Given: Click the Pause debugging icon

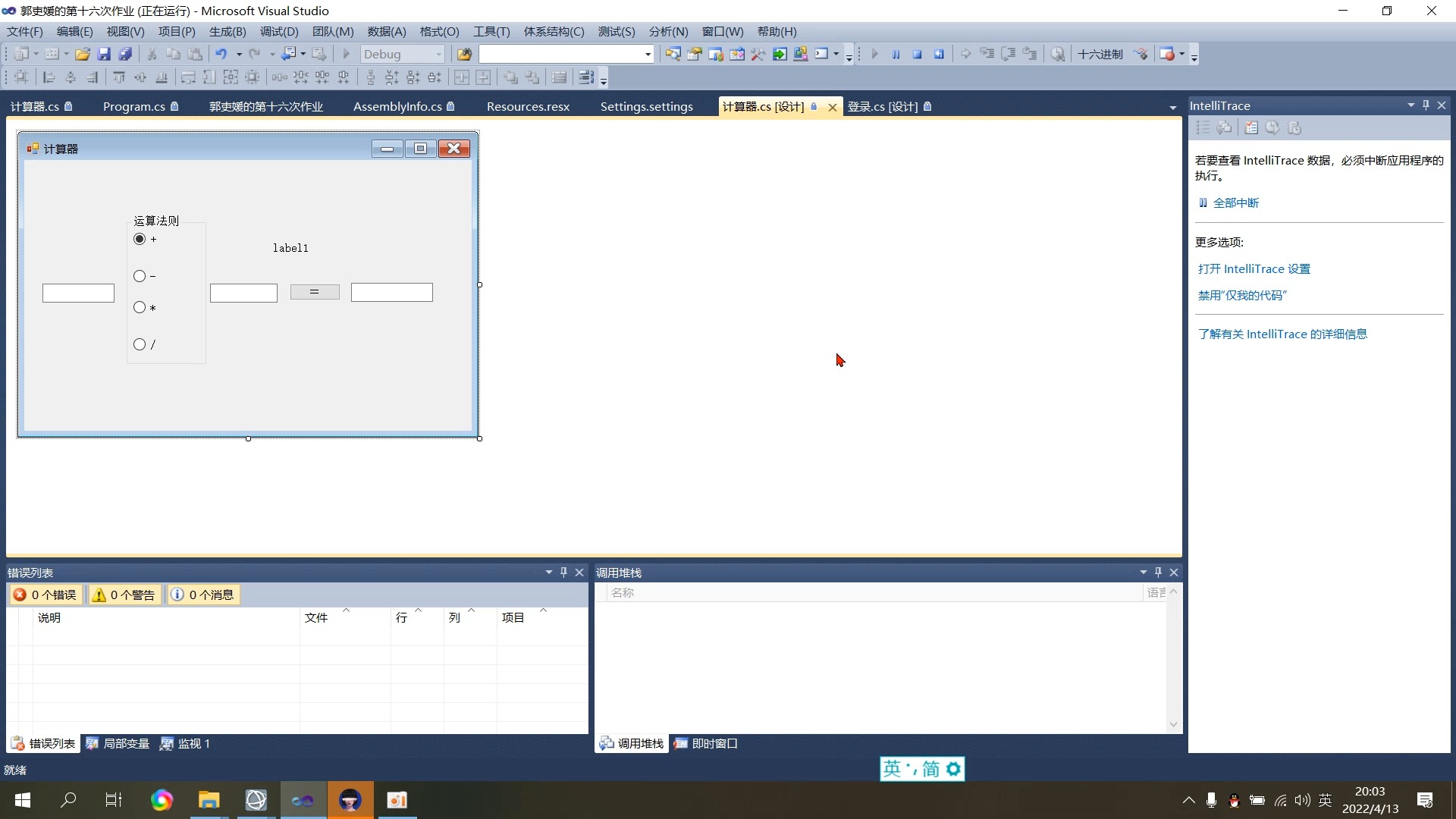Looking at the screenshot, I should coord(896,54).
